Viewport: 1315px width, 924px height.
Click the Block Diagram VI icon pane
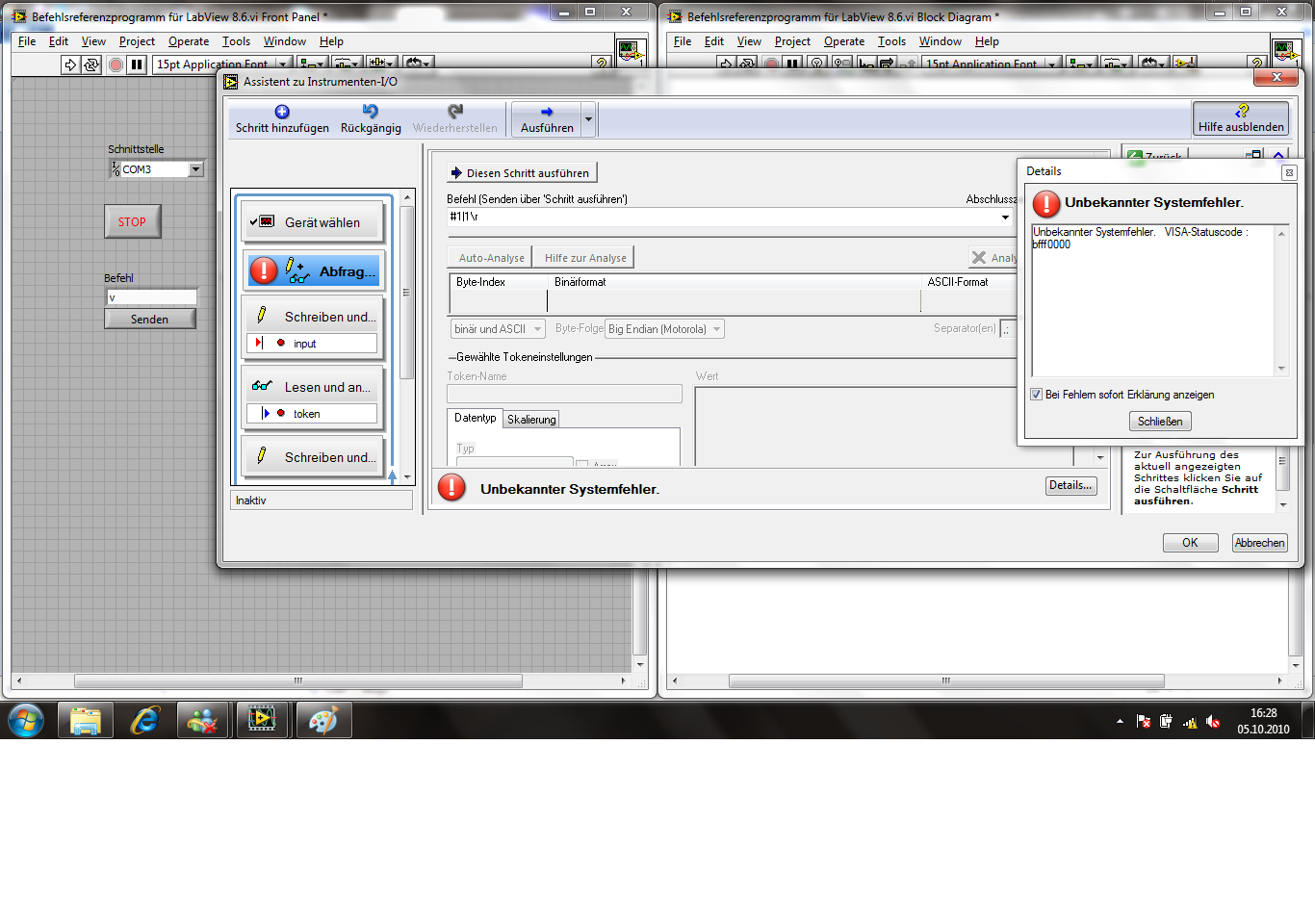point(1286,51)
